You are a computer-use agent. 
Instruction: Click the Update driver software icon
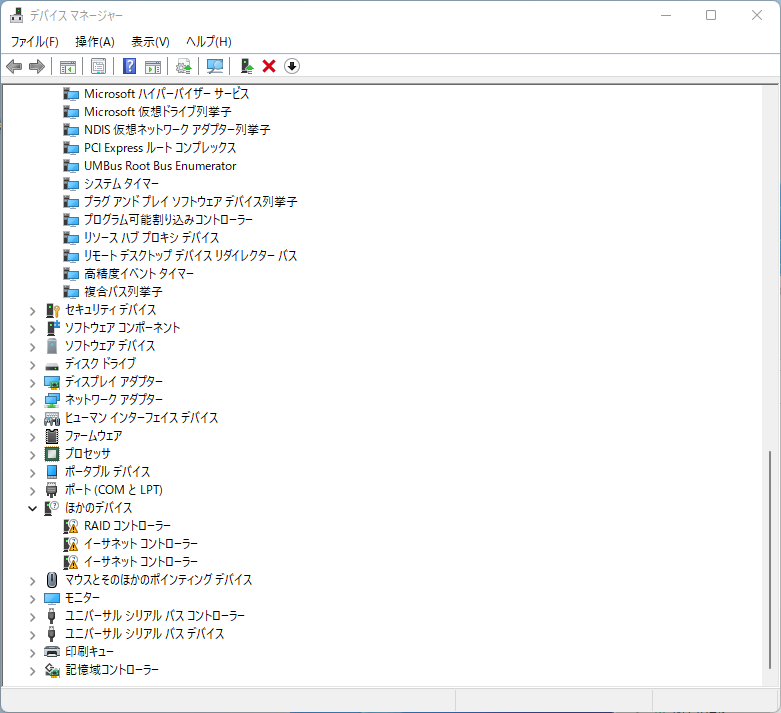(184, 66)
